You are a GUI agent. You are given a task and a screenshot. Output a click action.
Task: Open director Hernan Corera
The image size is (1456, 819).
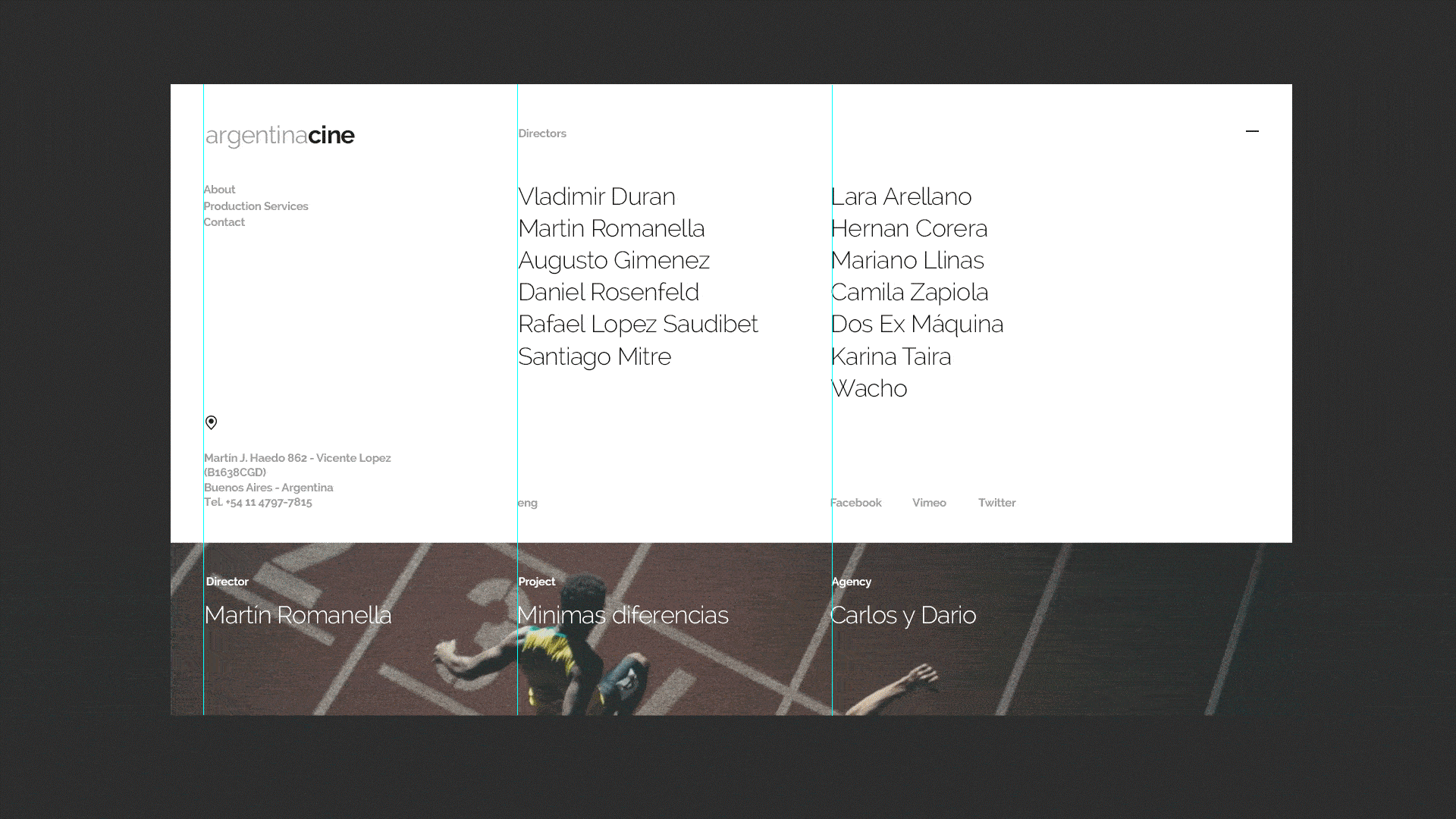[908, 228]
